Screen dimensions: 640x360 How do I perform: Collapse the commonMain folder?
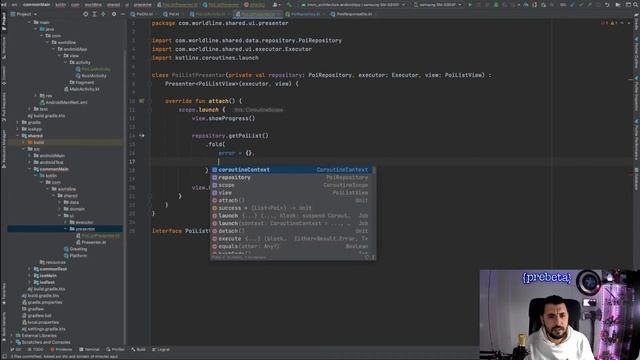[30, 169]
